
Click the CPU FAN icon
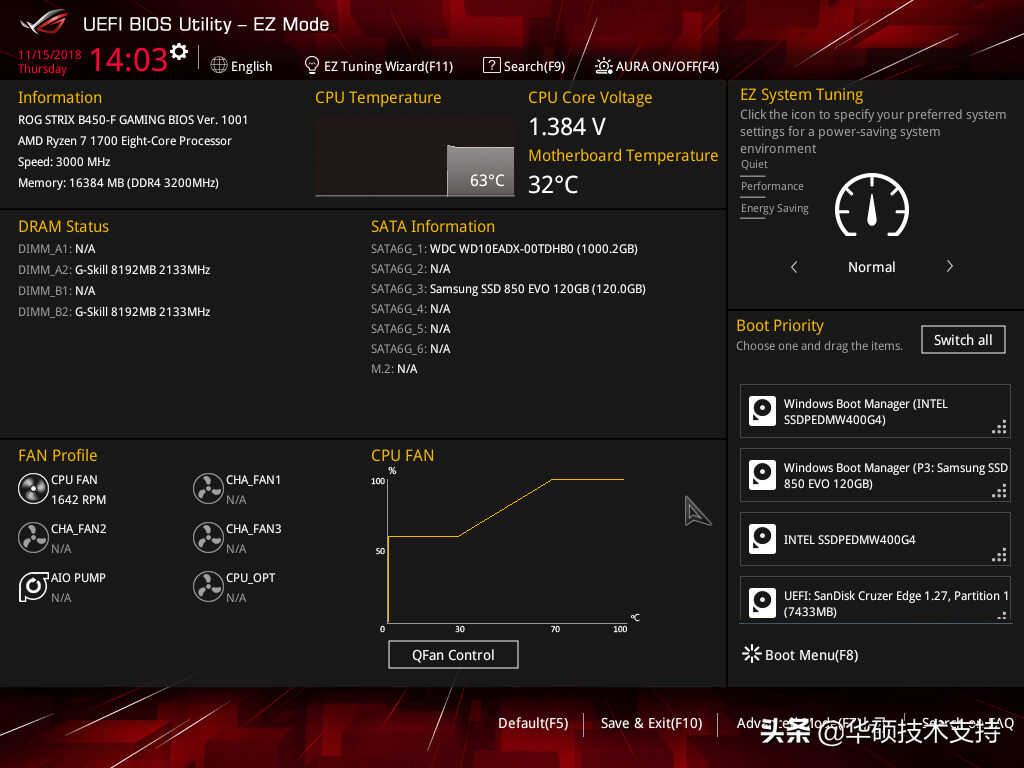tap(33, 488)
